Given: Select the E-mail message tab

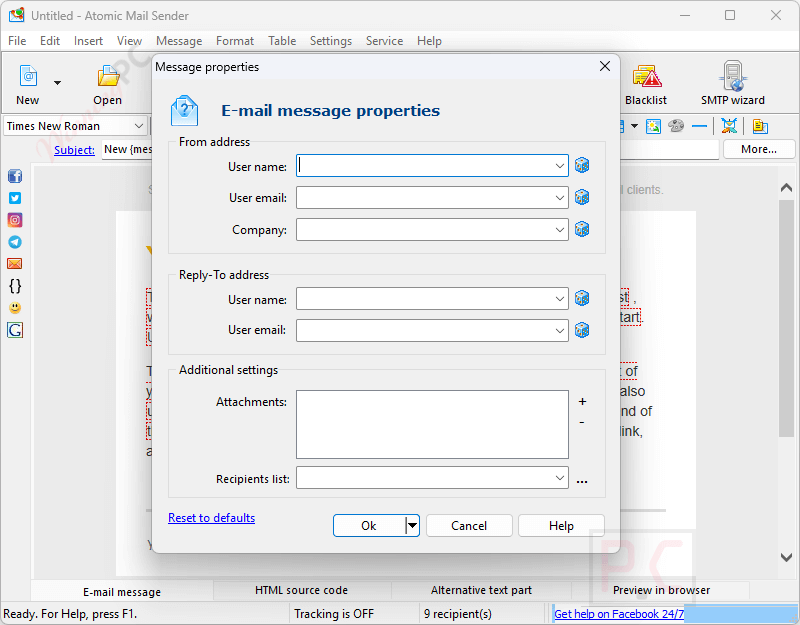Looking at the screenshot, I should 122,591.
